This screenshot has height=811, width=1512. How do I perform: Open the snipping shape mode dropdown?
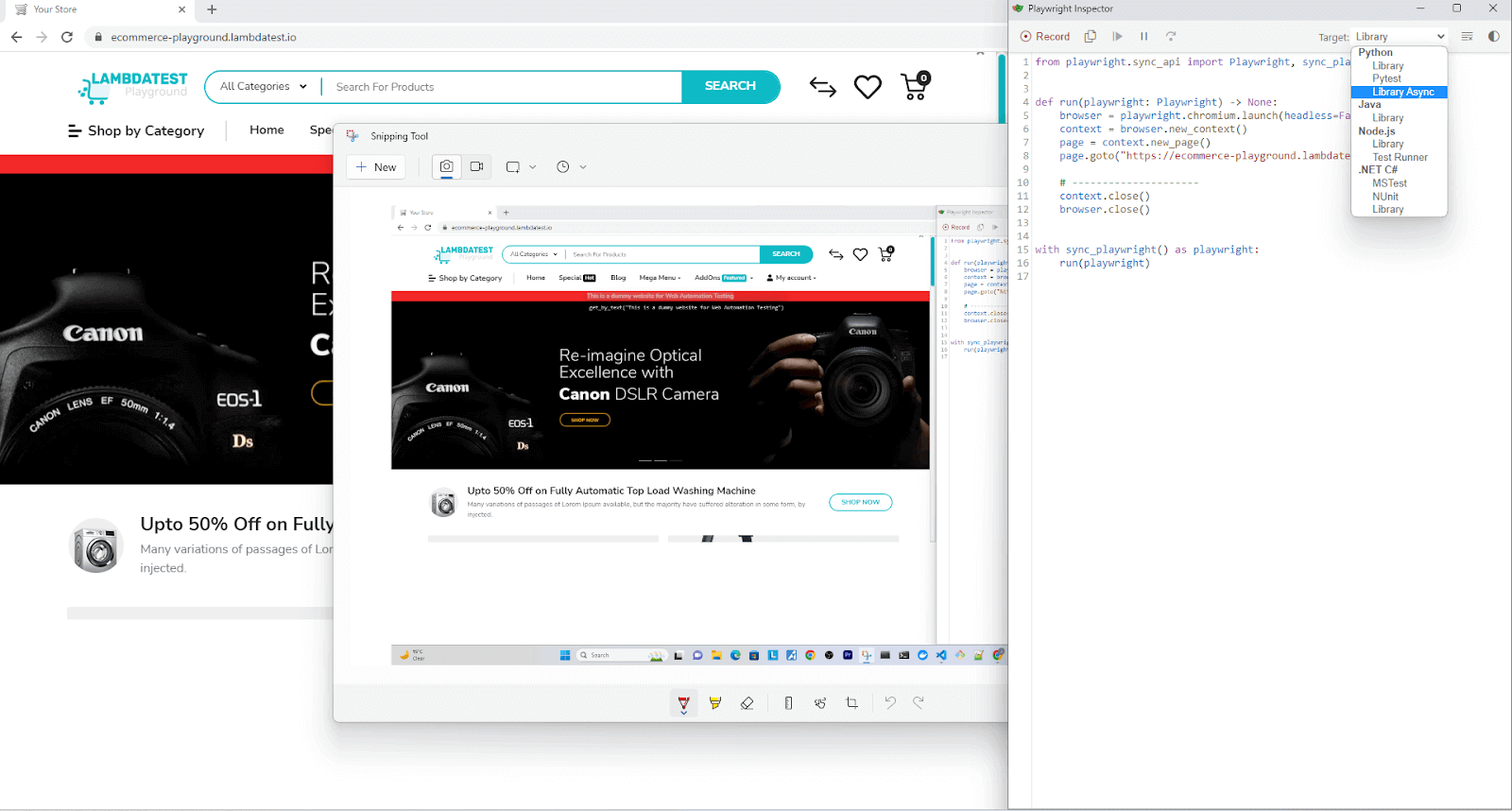(521, 166)
